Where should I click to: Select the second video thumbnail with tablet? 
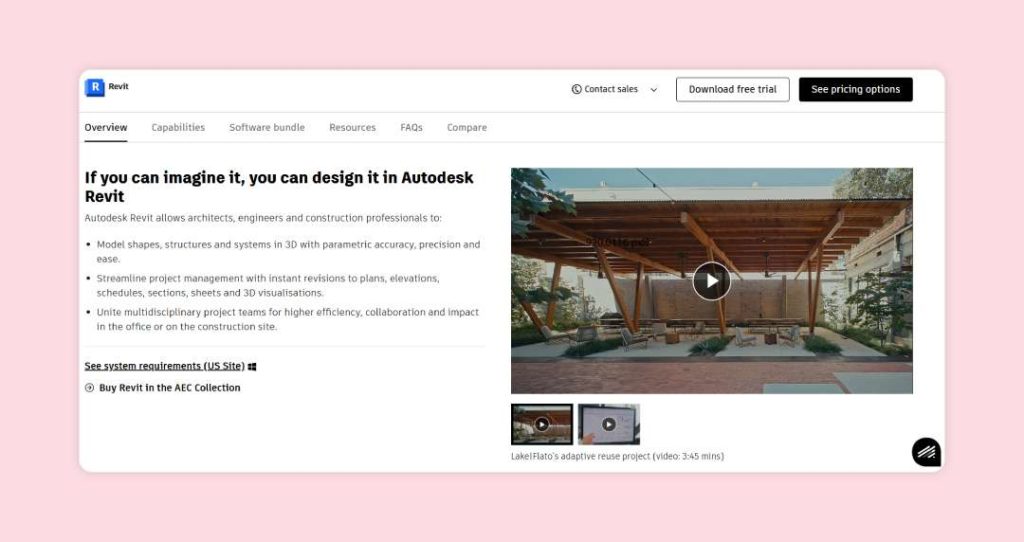coord(609,424)
